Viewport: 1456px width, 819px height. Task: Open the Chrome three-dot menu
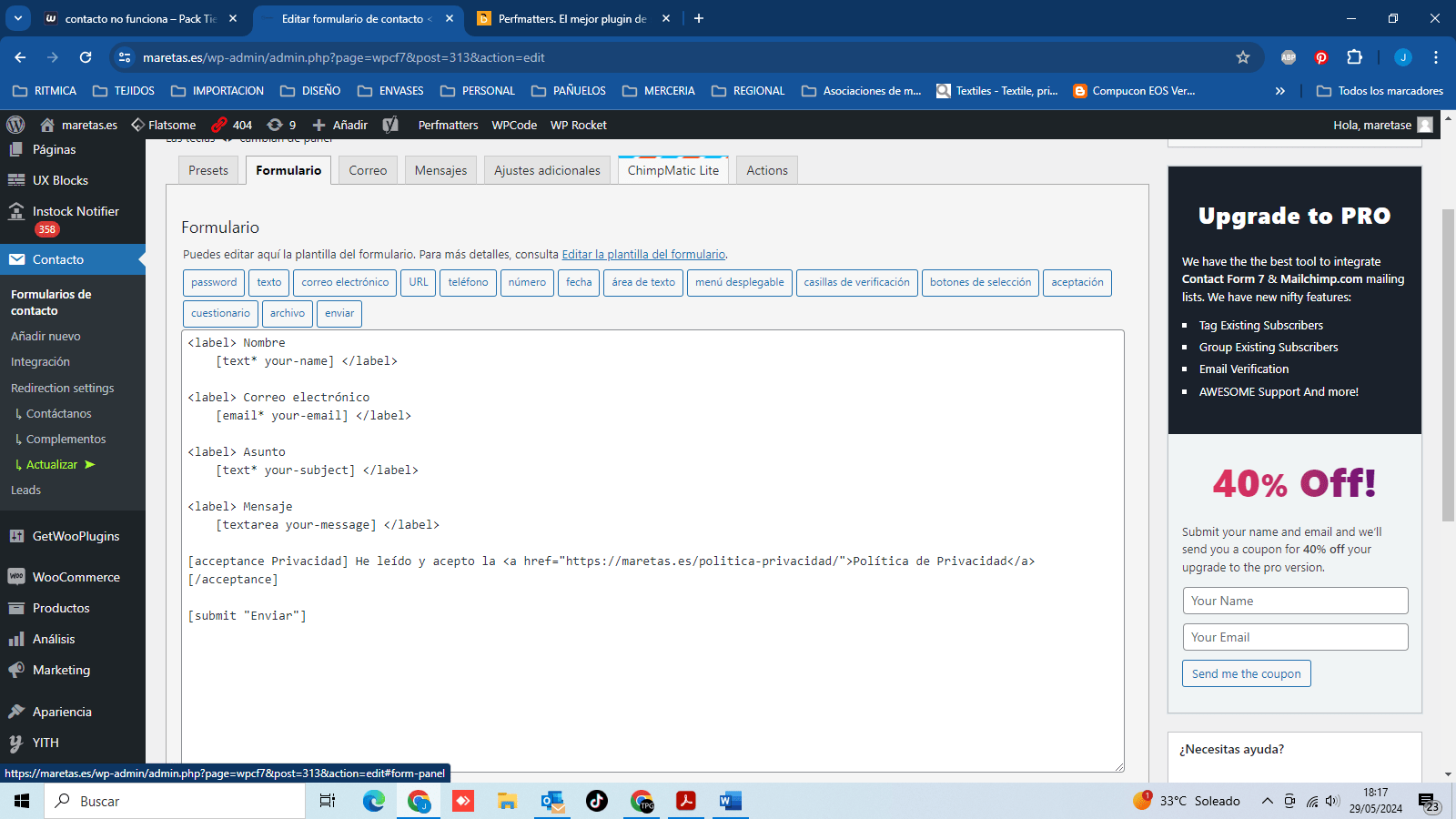click(1436, 57)
